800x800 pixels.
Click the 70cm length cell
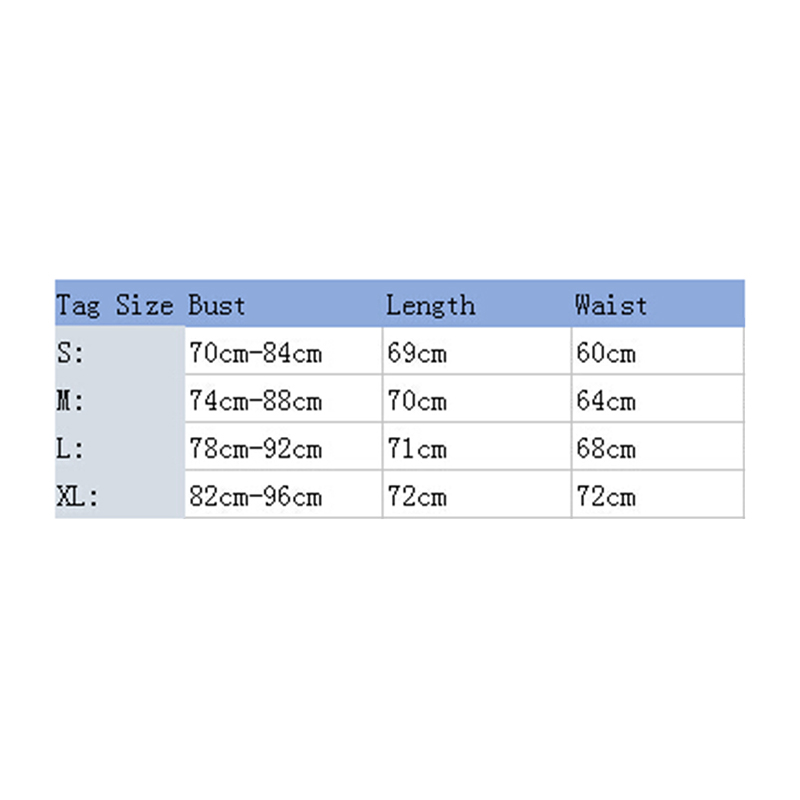[x=416, y=401]
